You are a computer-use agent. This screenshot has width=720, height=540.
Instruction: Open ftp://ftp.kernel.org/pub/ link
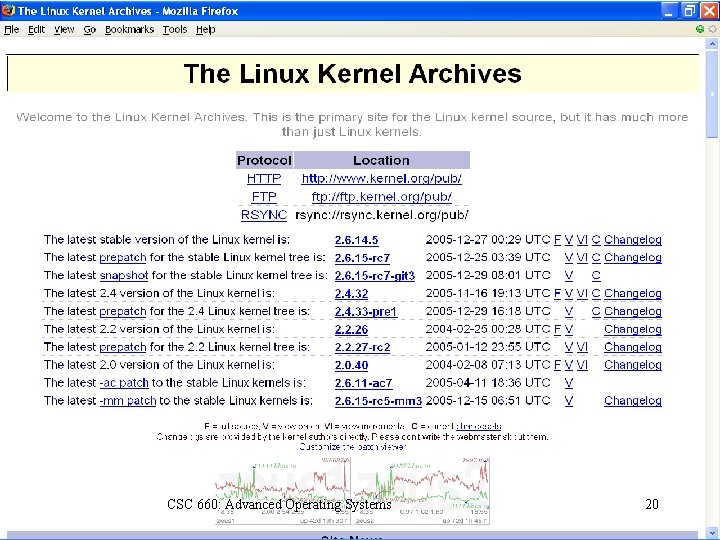pos(382,197)
